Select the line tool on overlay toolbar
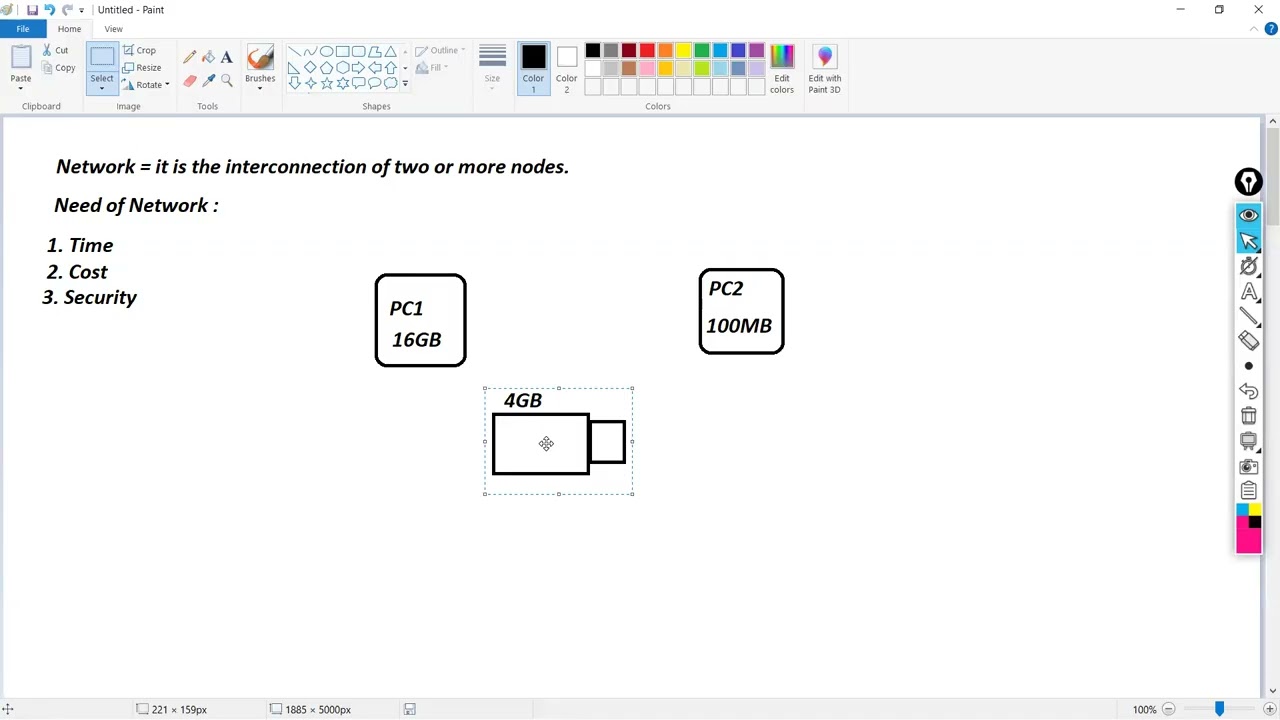 [1248, 316]
